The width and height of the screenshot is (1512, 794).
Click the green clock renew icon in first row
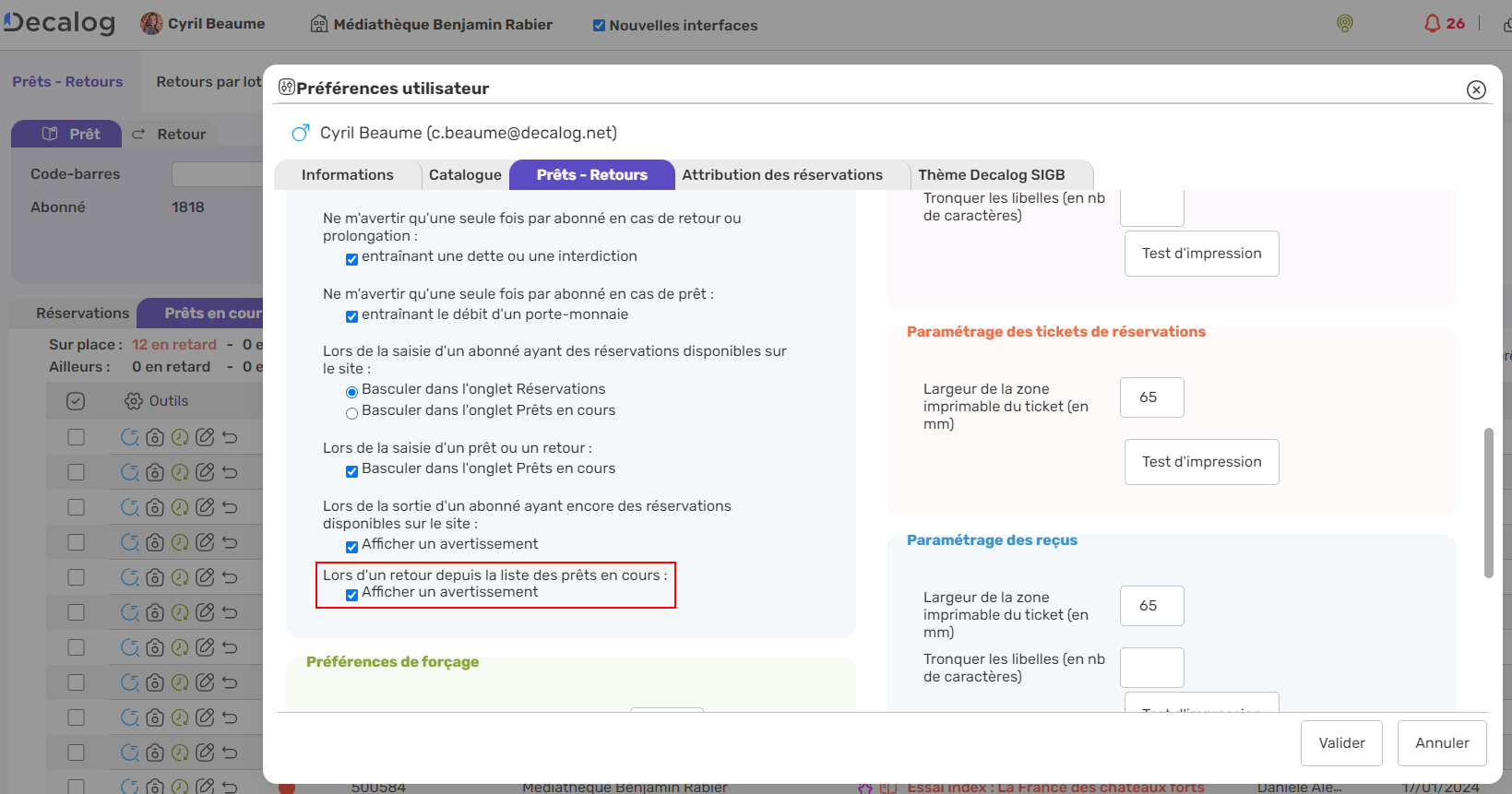point(180,437)
